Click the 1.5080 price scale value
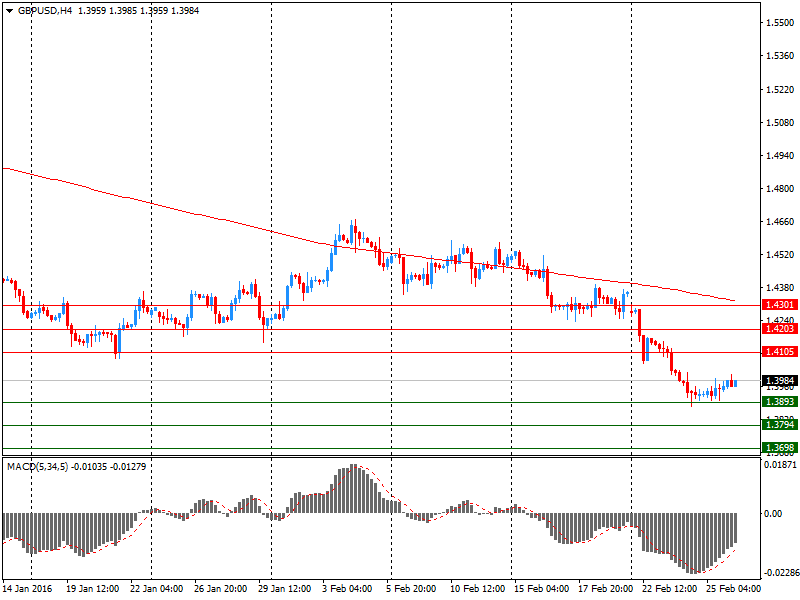 (x=781, y=122)
